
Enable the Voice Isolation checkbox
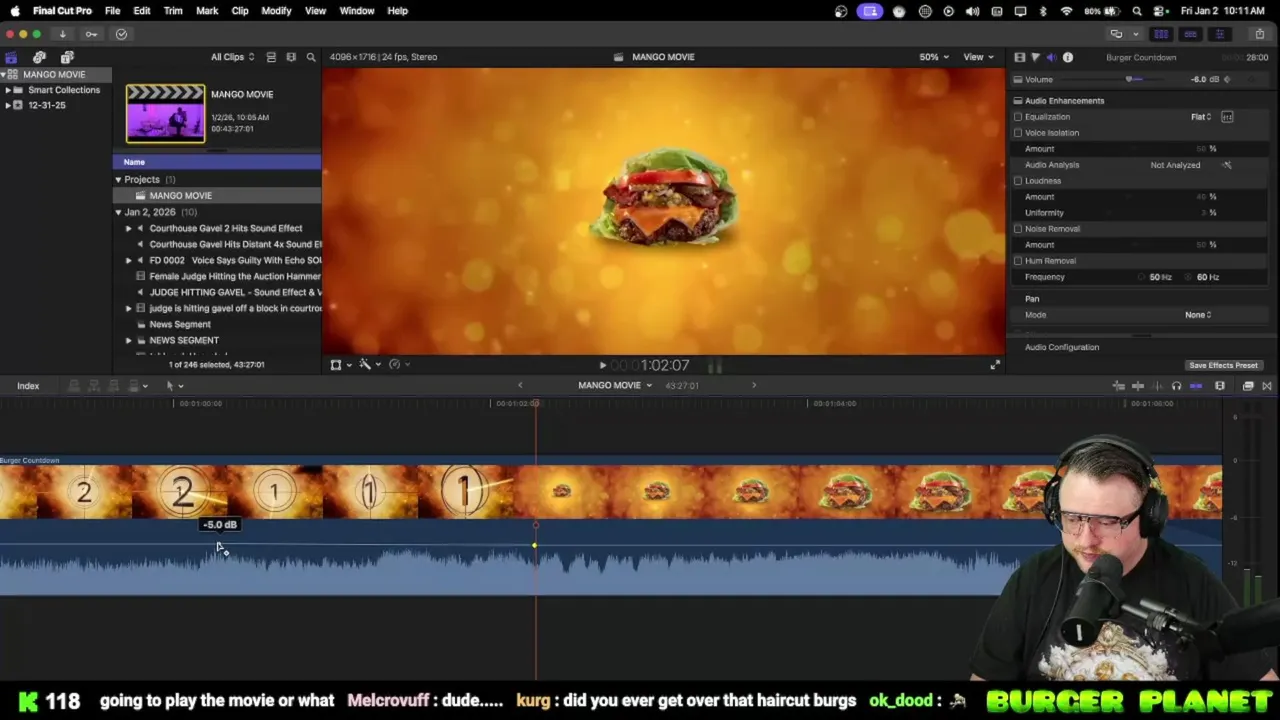tap(1018, 133)
